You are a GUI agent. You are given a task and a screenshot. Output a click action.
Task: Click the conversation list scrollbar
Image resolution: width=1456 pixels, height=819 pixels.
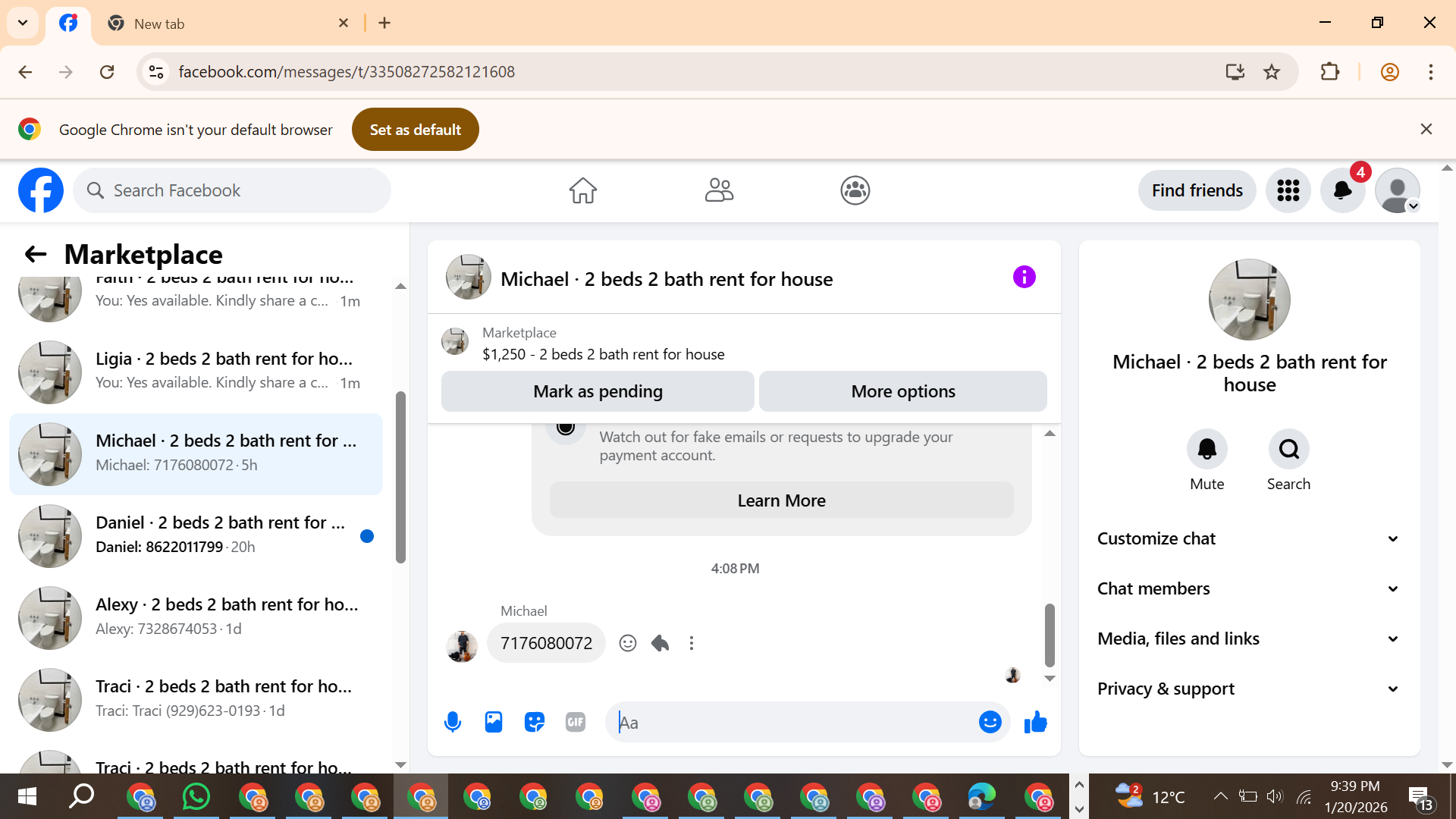400,478
